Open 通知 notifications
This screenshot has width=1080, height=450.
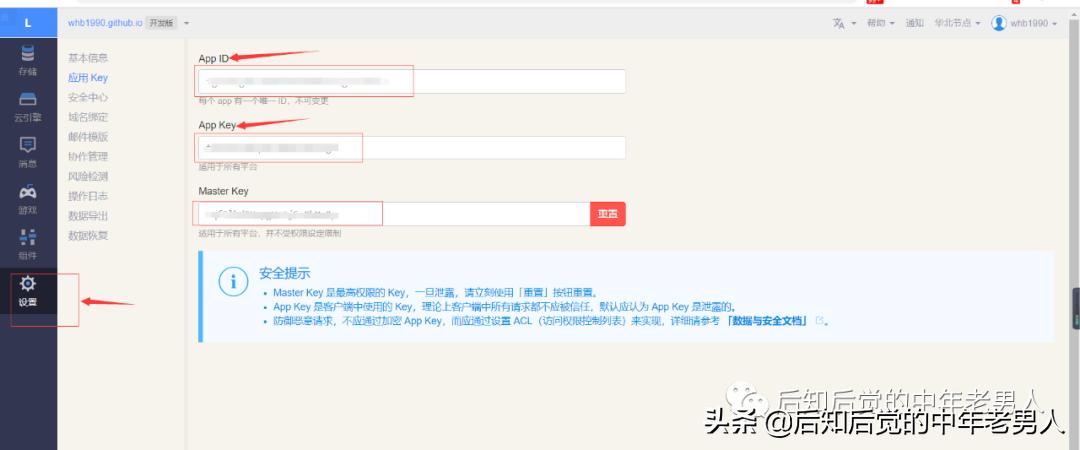(x=915, y=23)
